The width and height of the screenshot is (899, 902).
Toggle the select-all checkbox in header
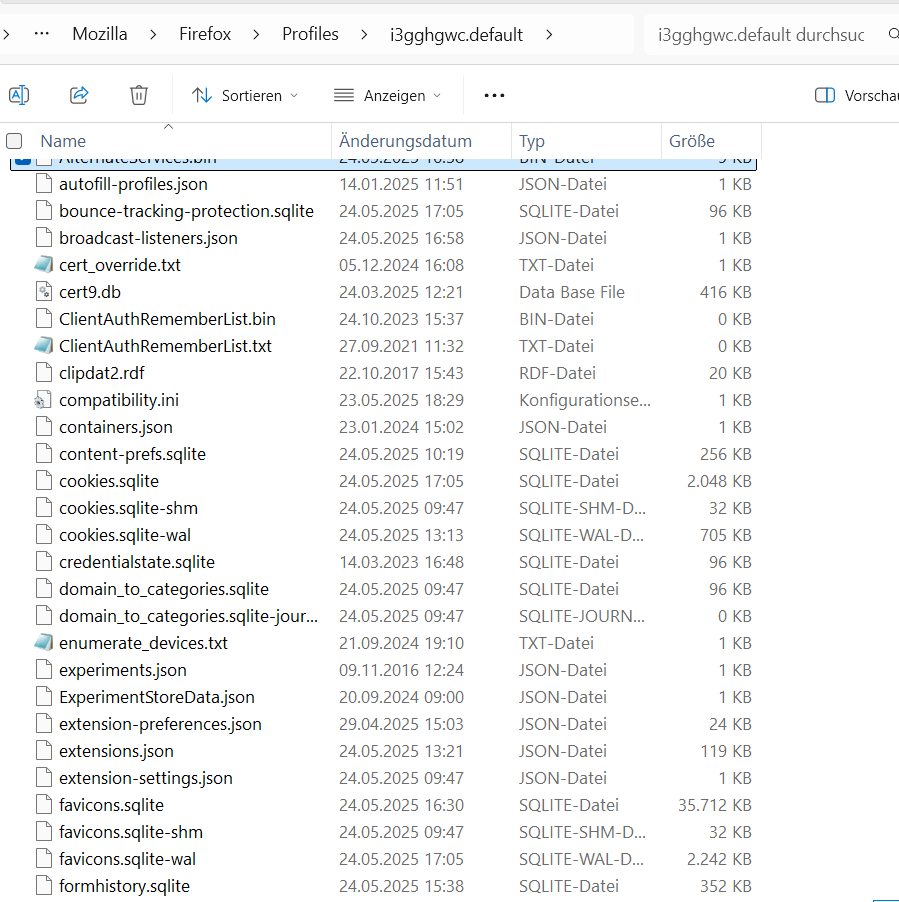[14, 141]
